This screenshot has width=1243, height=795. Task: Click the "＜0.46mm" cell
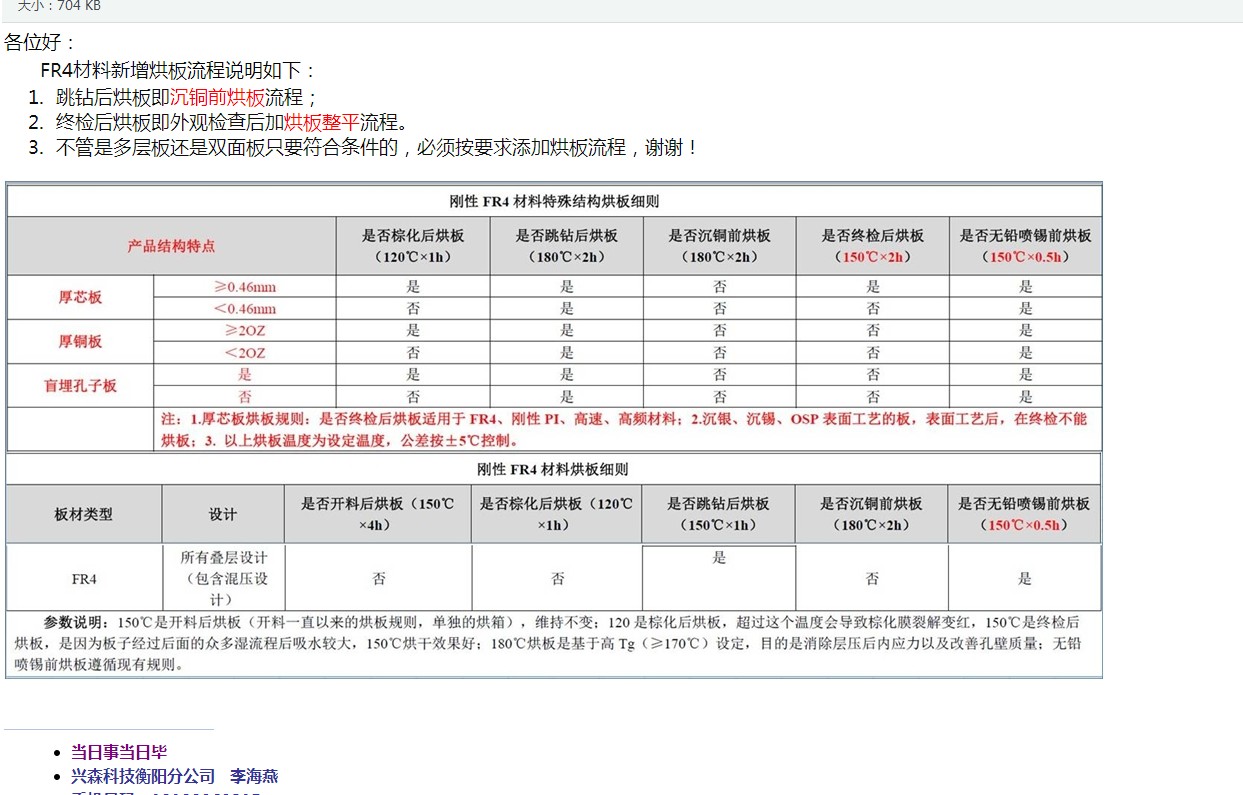pyautogui.click(x=245, y=309)
